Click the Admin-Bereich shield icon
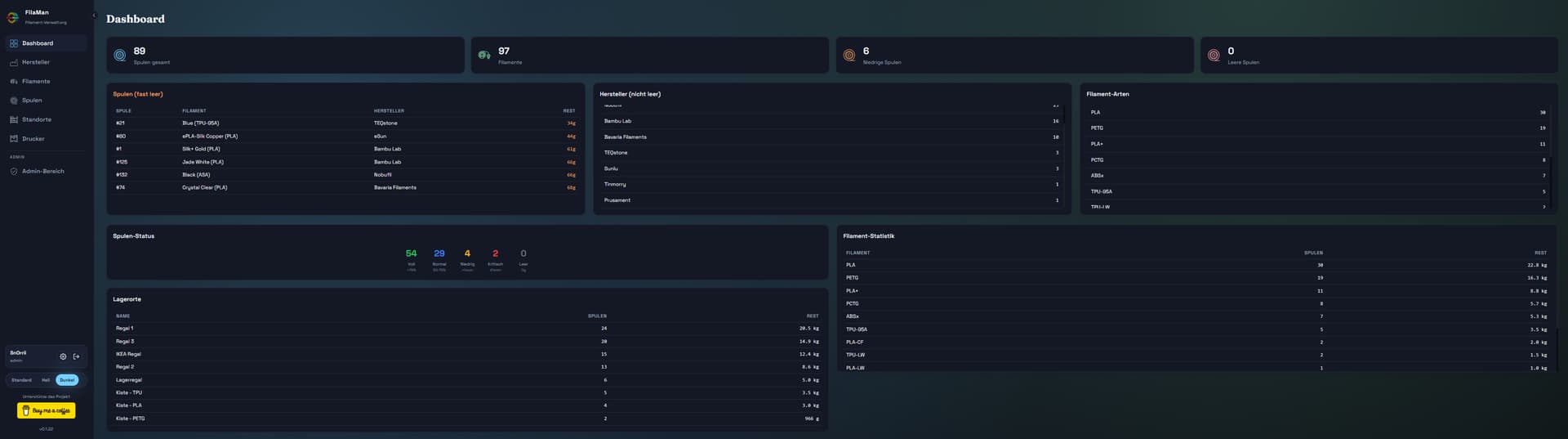This screenshot has width=1568, height=439. point(14,172)
